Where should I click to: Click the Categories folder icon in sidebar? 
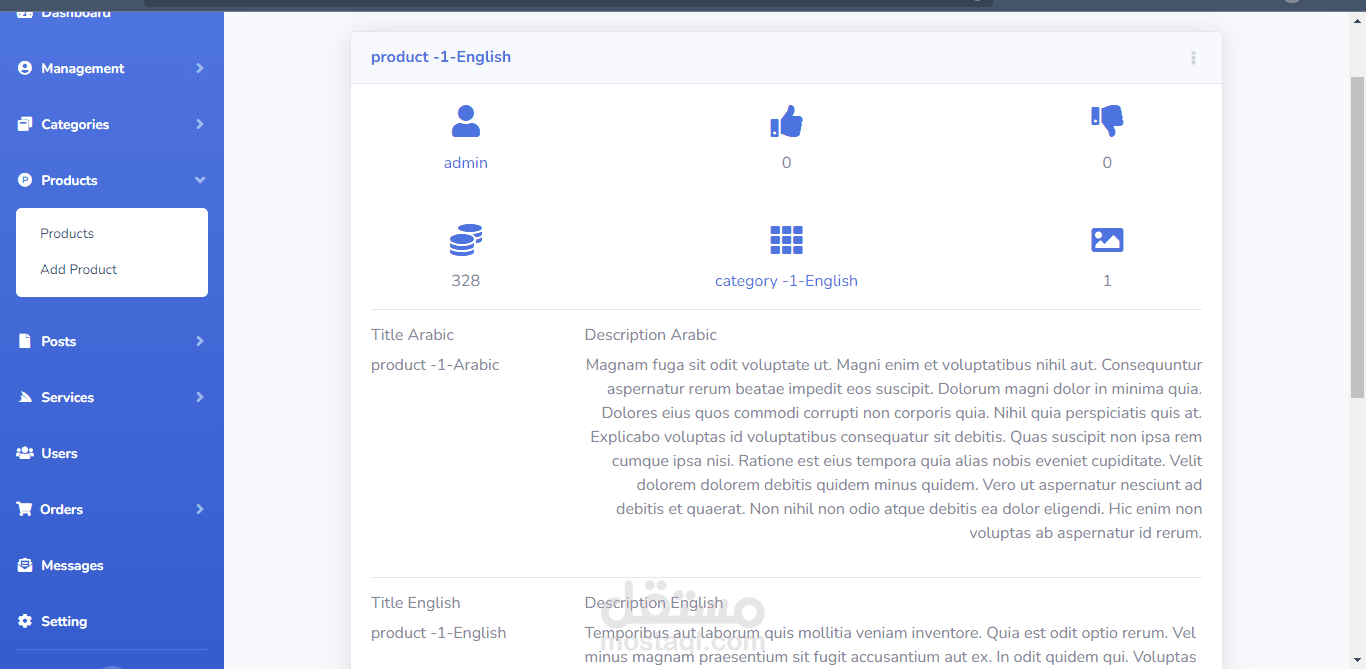pos(25,124)
